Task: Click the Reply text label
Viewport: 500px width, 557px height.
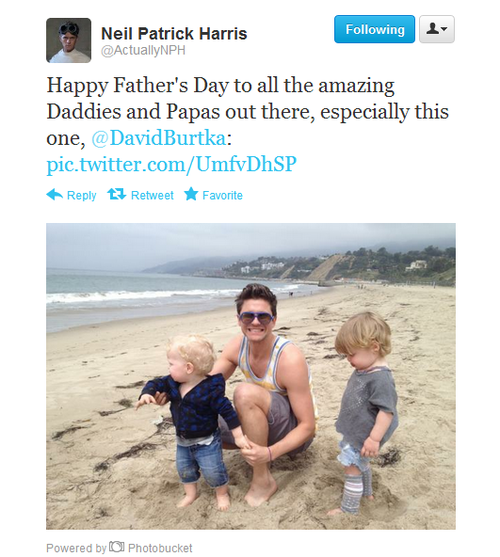Action: (82, 195)
